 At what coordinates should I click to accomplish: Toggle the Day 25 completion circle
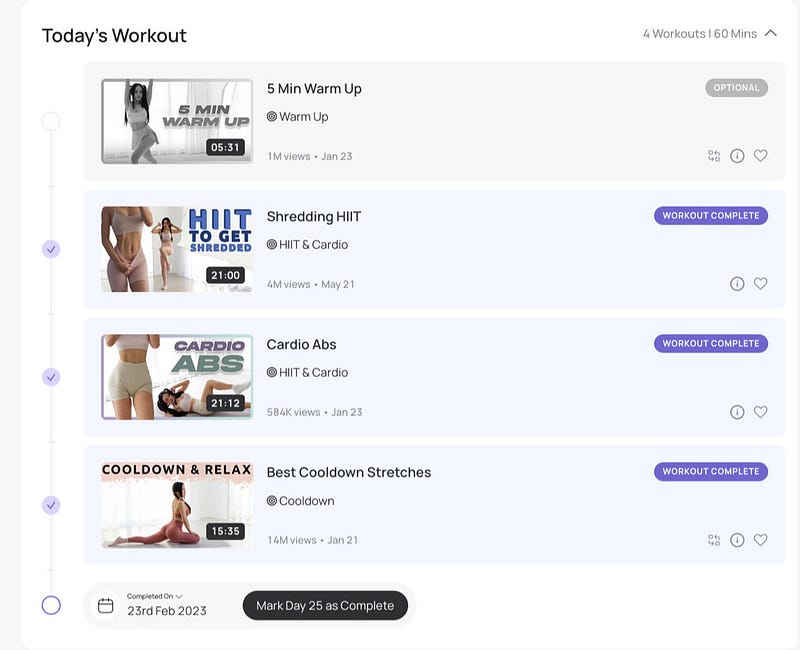[x=51, y=605]
